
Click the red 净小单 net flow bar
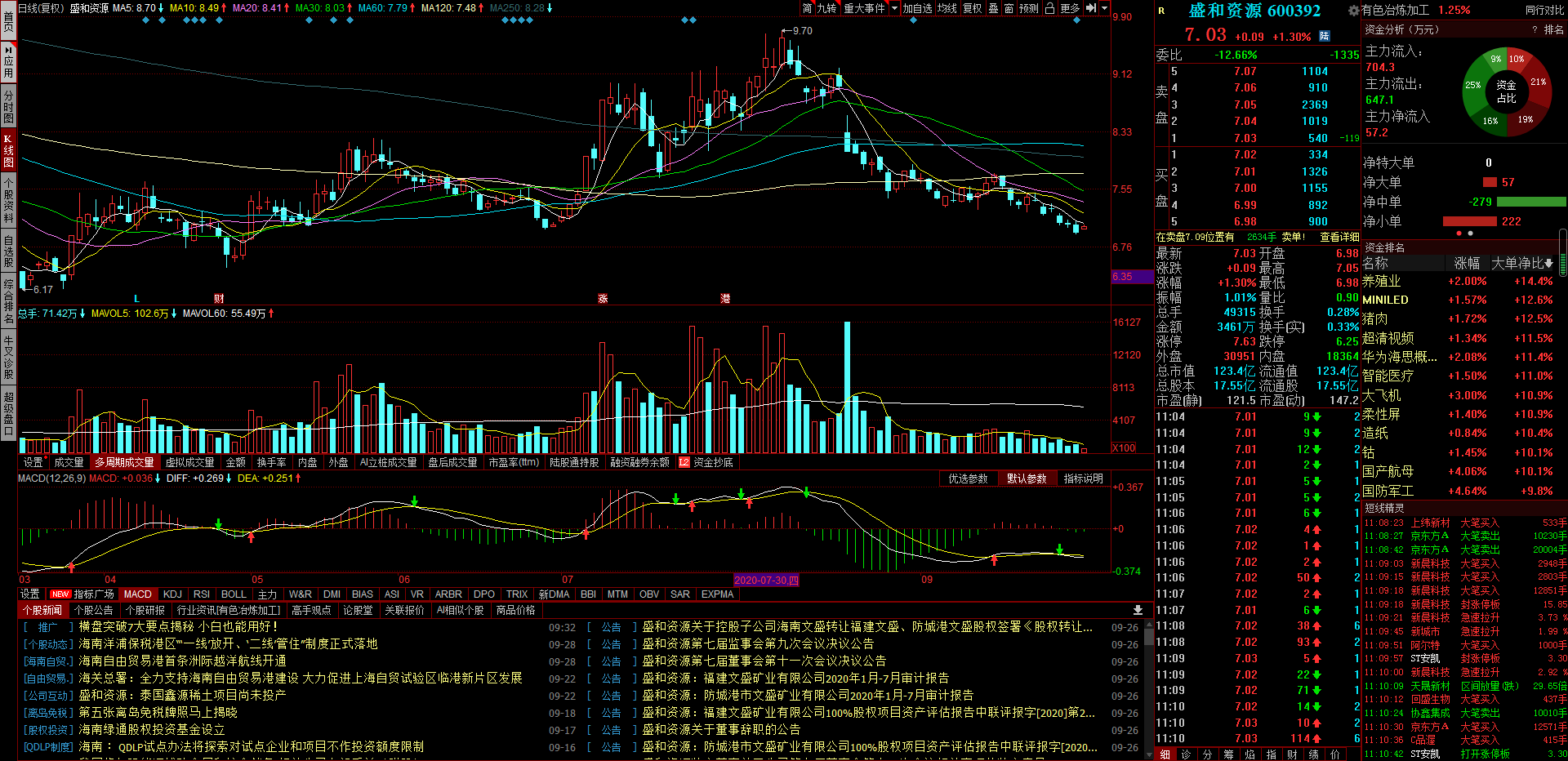pos(1470,221)
